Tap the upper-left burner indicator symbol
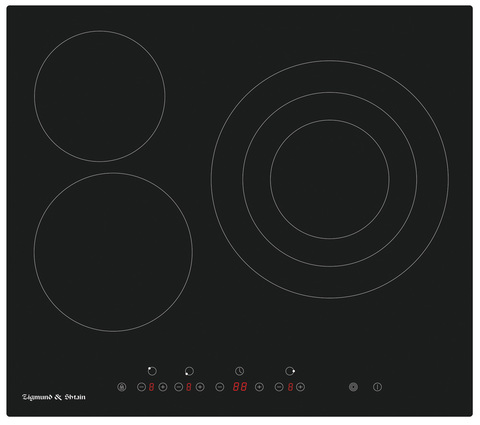 (x=152, y=371)
